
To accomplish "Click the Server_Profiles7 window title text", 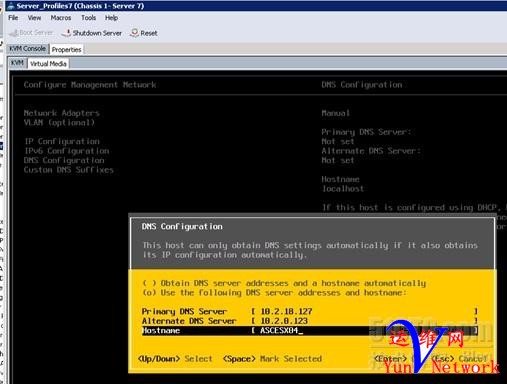I will [x=80, y=6].
